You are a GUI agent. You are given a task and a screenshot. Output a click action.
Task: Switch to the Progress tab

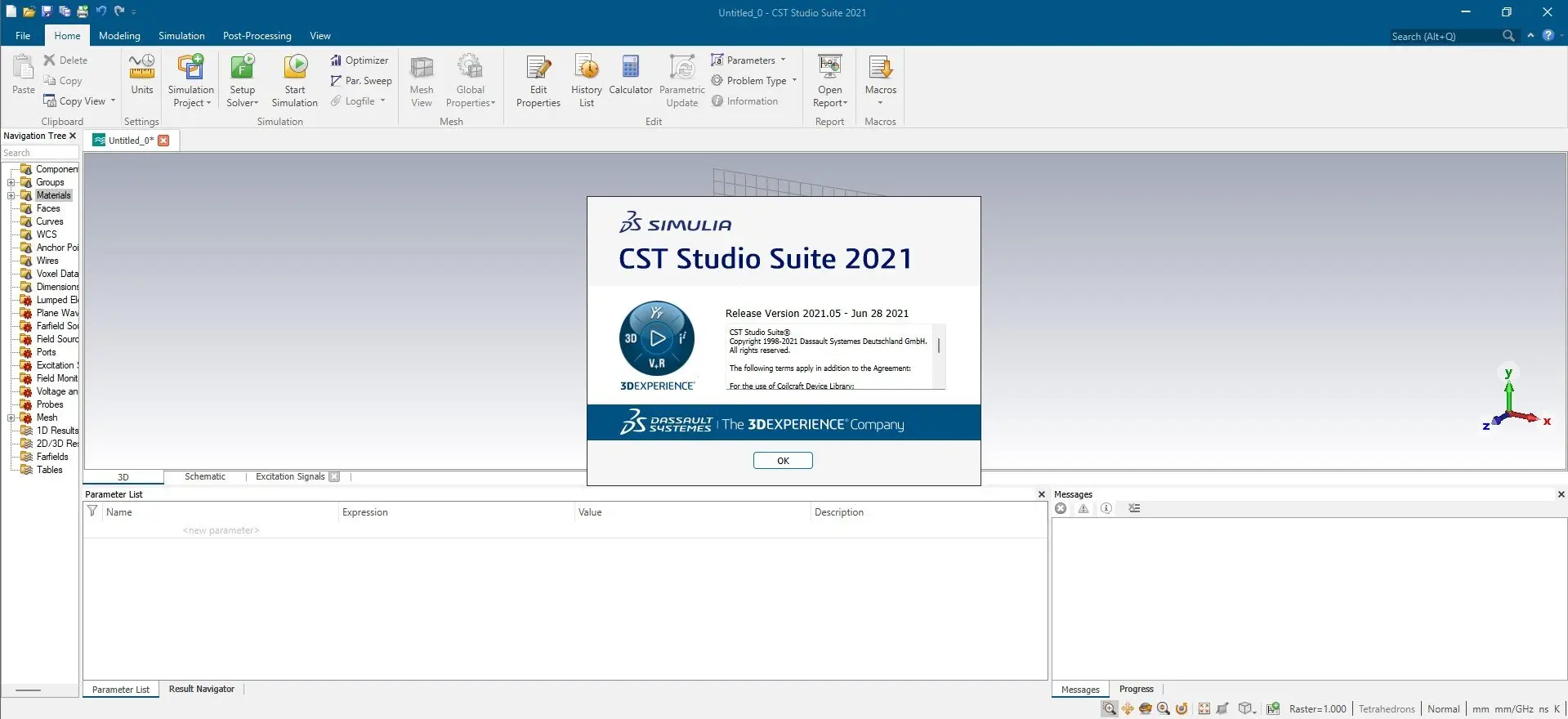pos(1137,689)
